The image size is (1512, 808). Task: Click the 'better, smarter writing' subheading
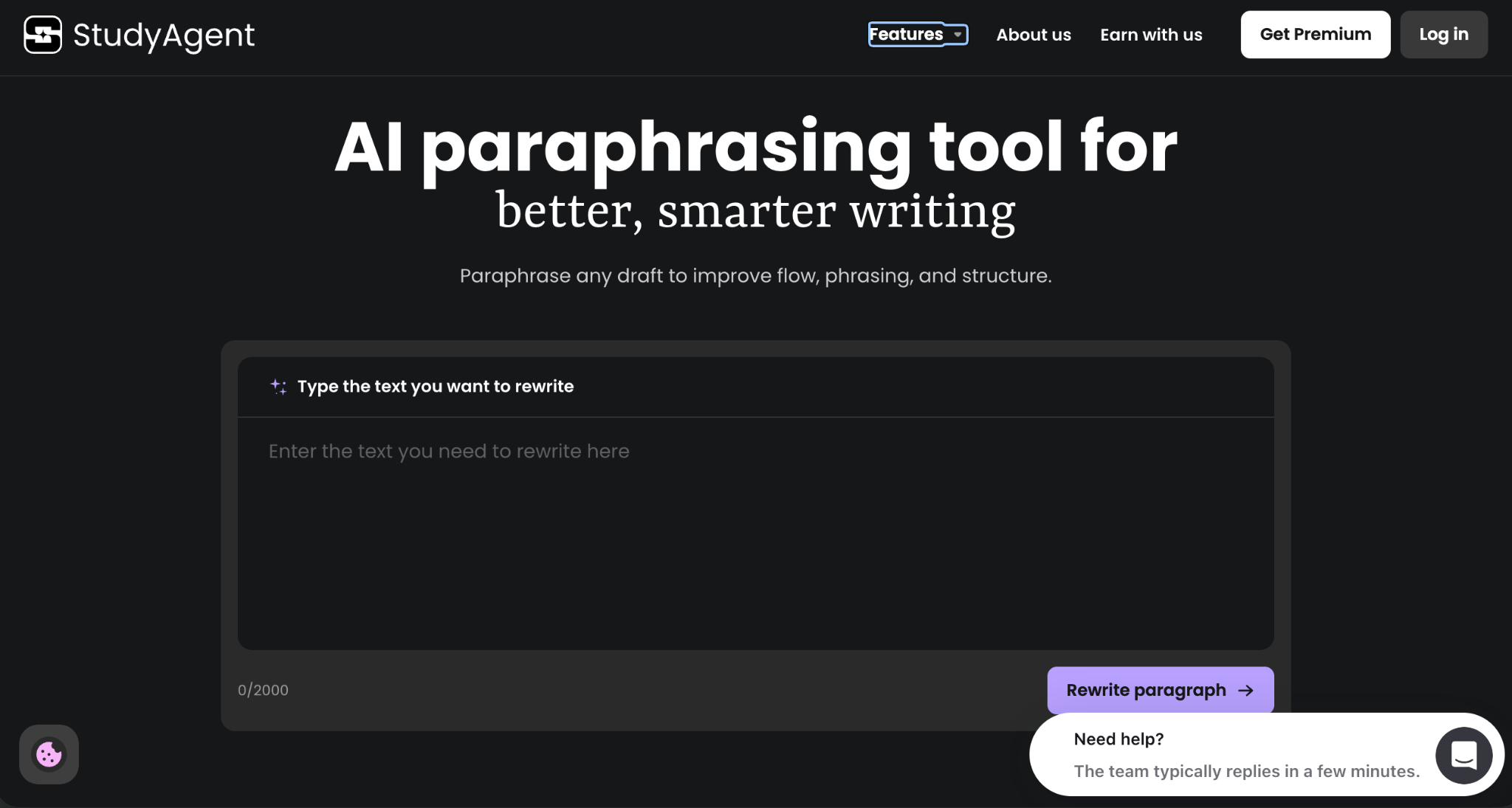pyautogui.click(x=755, y=211)
